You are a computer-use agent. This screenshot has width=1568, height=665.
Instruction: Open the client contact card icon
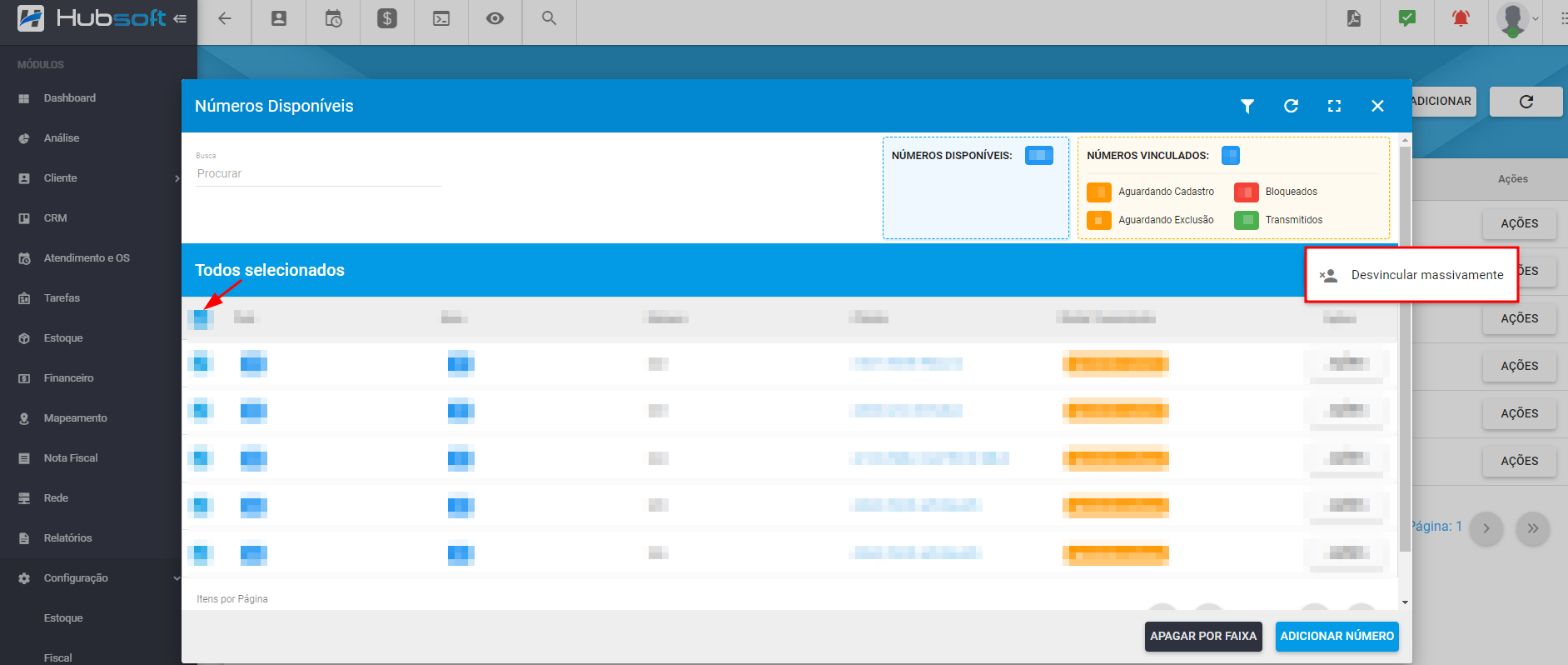(x=279, y=18)
